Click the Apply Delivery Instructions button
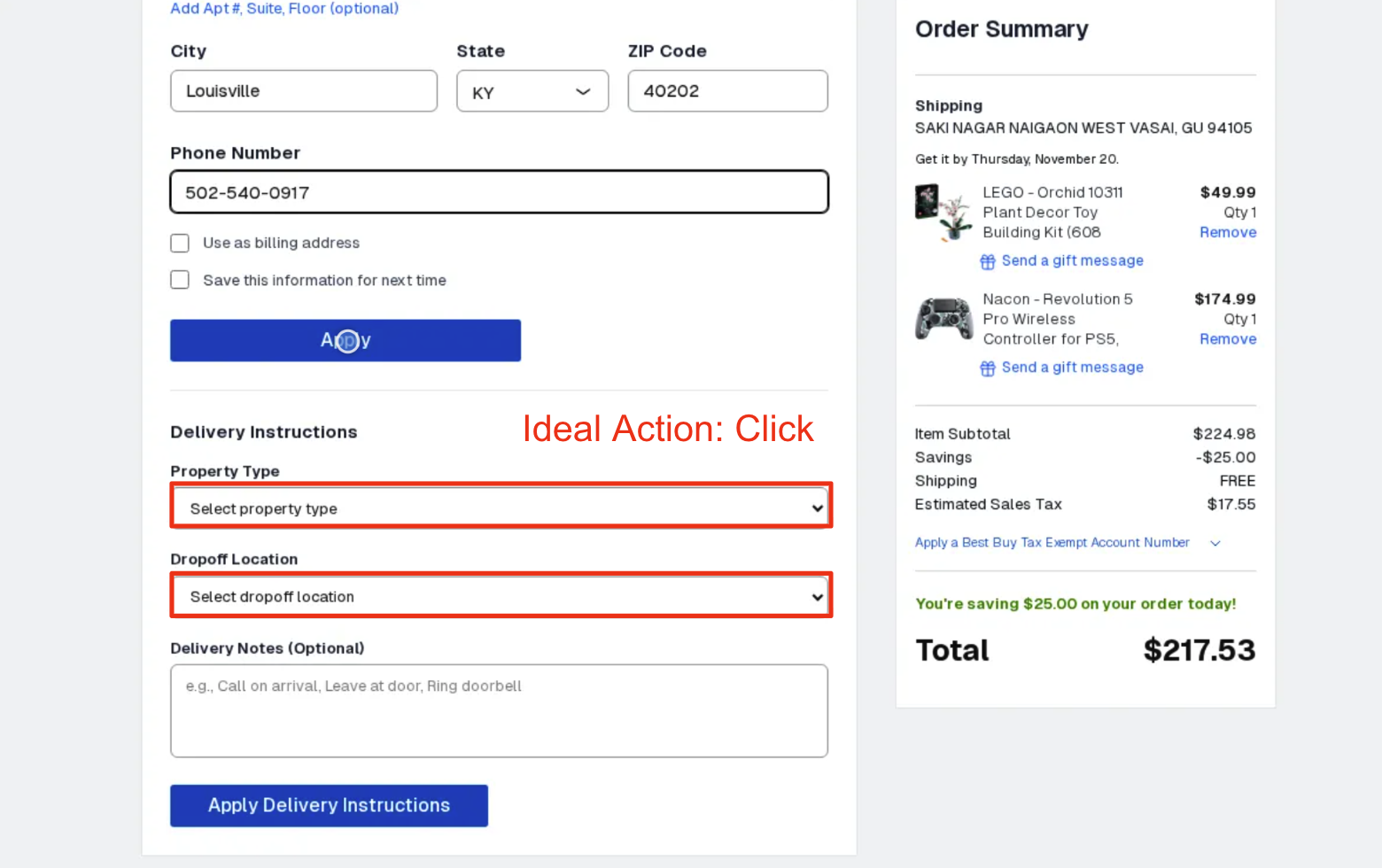Screen dimensions: 1382x868 pyautogui.click(x=329, y=805)
